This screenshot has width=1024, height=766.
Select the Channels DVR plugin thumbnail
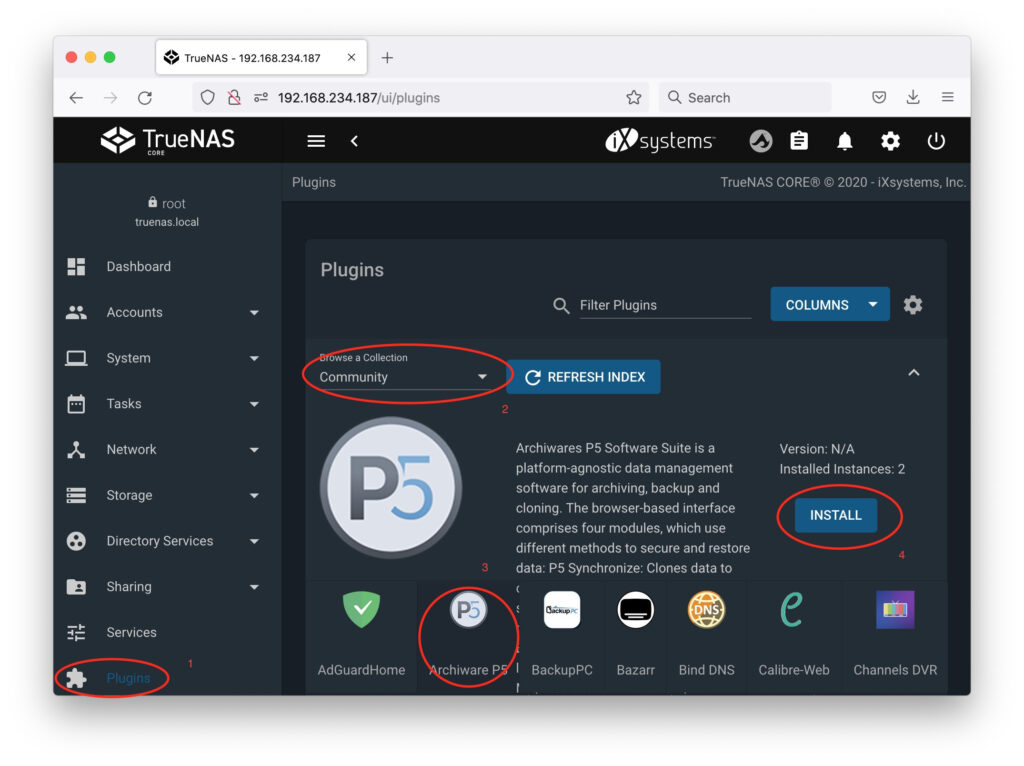(x=895, y=610)
